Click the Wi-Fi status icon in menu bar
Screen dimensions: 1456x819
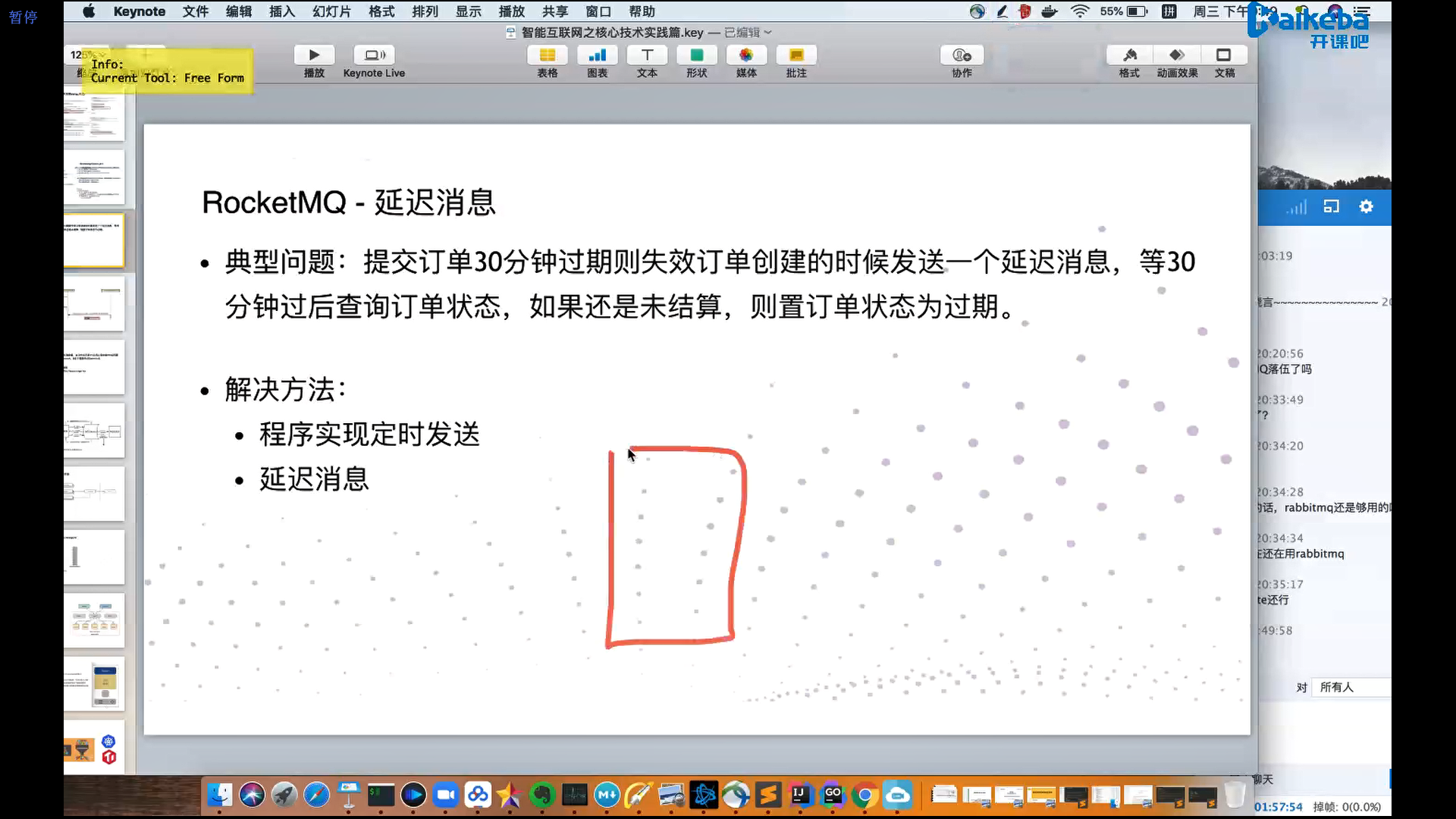(1079, 11)
